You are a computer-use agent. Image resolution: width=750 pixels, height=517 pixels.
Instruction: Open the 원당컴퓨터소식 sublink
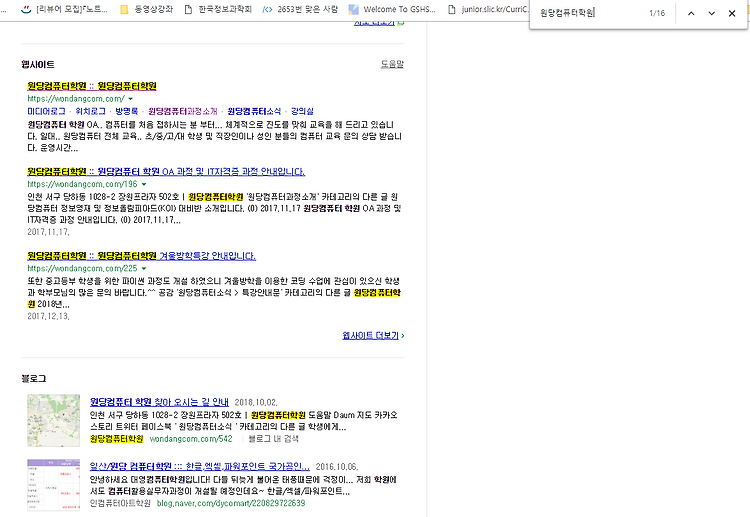(x=254, y=111)
